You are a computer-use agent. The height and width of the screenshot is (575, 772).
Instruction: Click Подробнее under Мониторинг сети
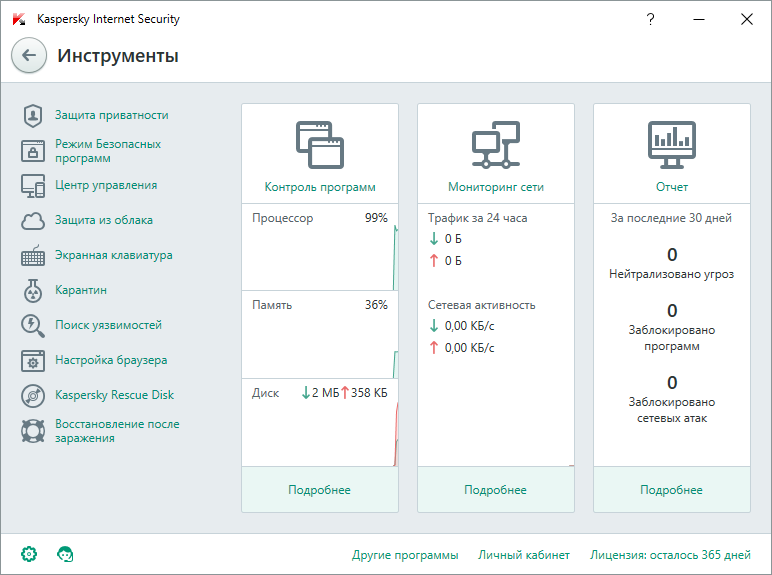[496, 490]
